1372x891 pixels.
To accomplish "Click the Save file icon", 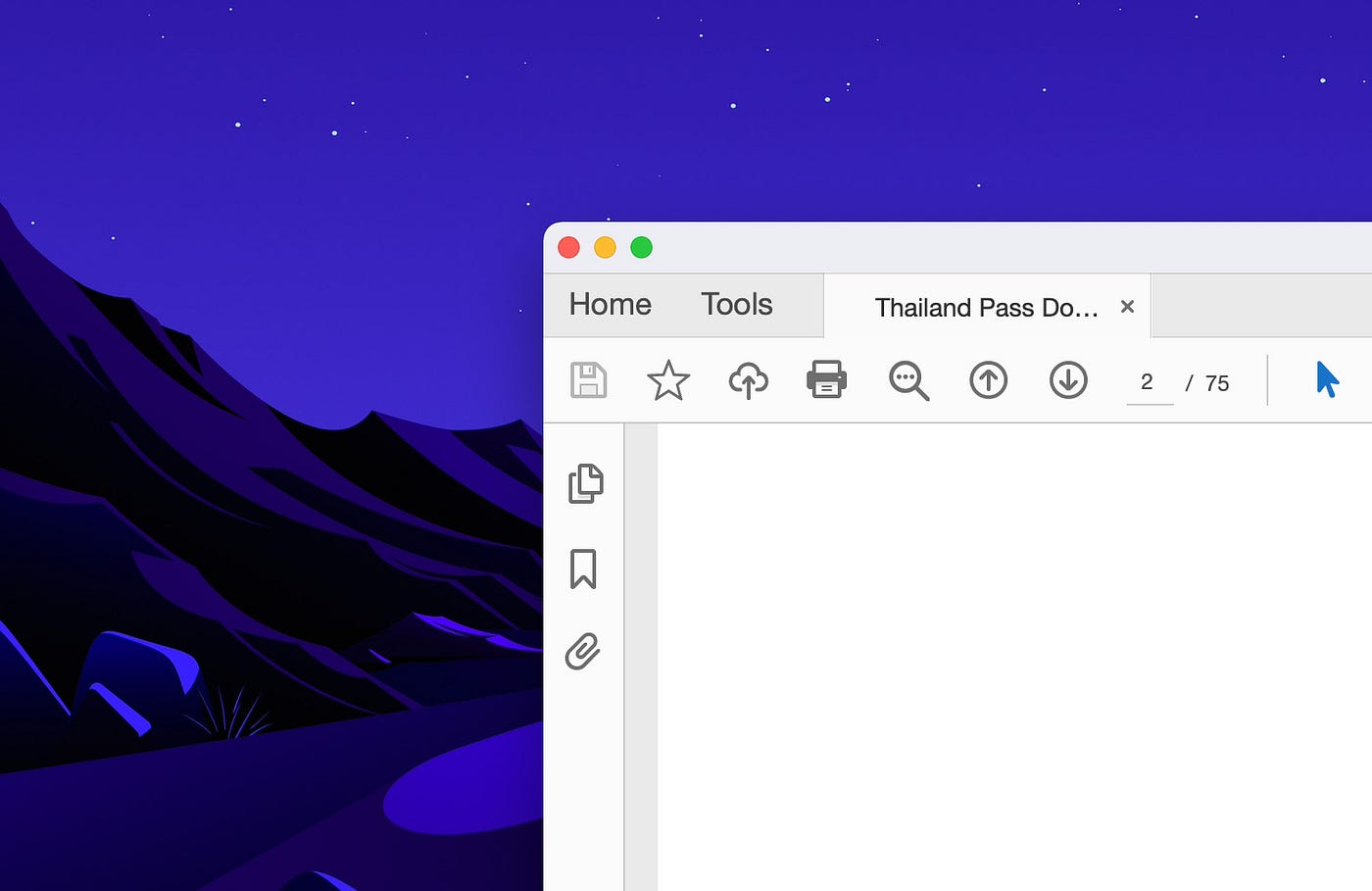I will click(x=588, y=380).
